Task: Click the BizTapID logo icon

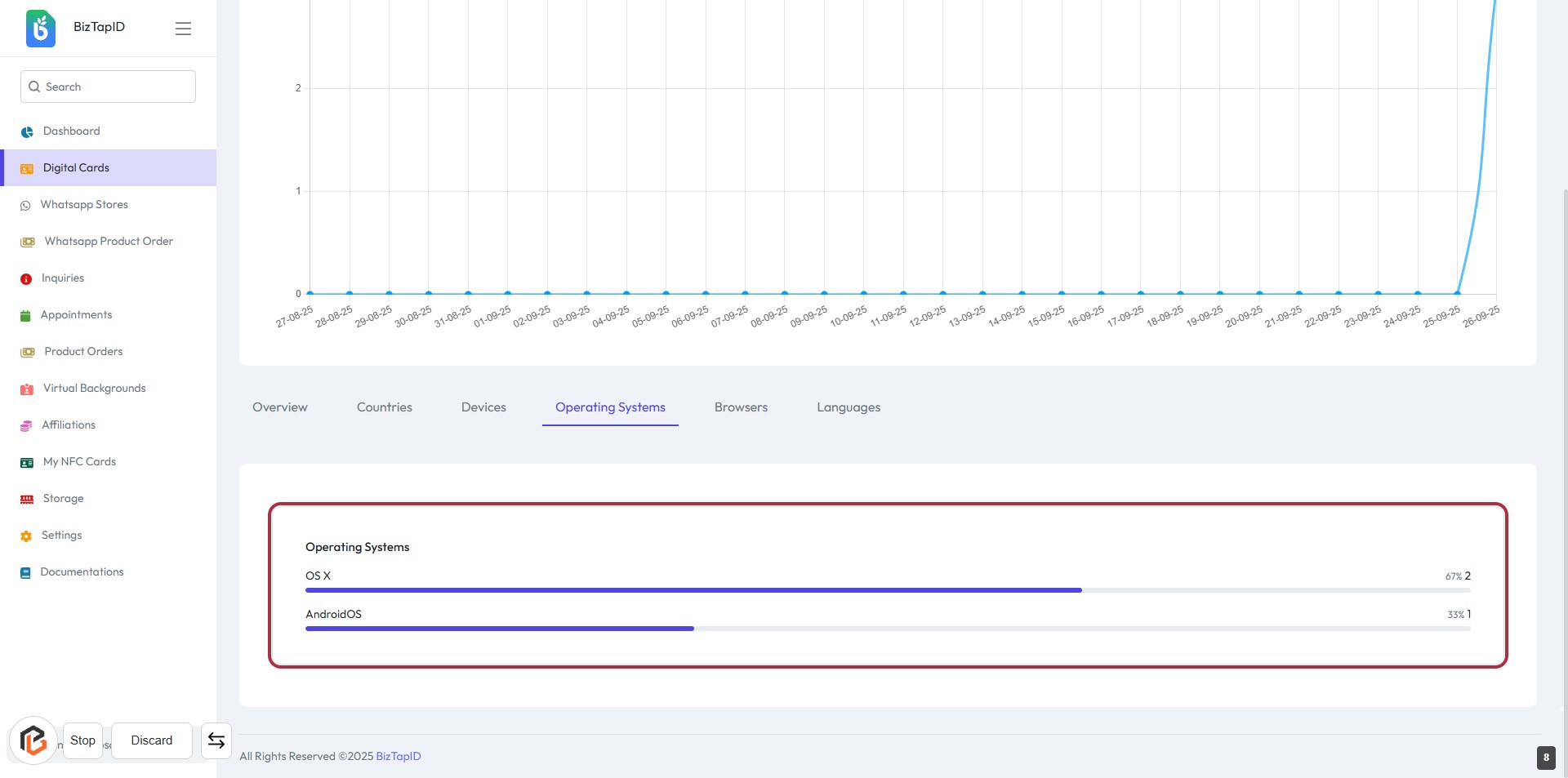Action: pyautogui.click(x=41, y=29)
